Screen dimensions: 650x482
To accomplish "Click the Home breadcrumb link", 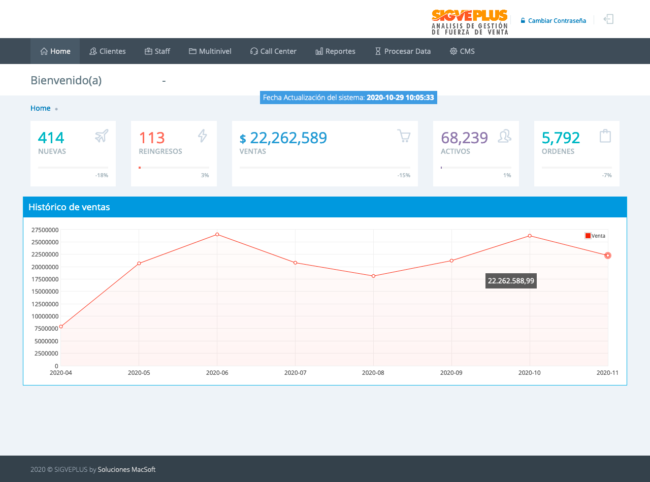I will pyautogui.click(x=40, y=108).
